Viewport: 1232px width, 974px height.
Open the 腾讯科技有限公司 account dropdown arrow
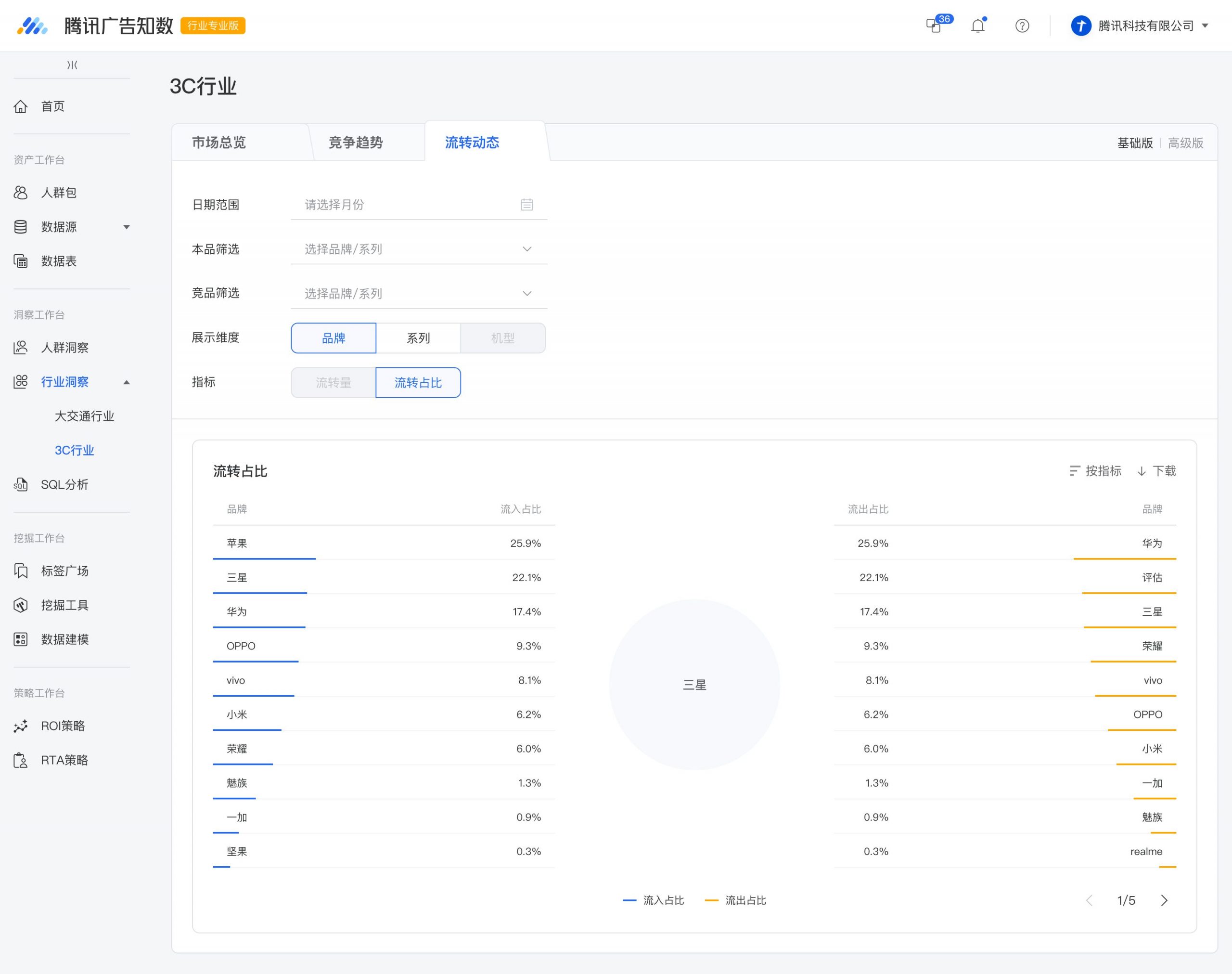(1205, 26)
